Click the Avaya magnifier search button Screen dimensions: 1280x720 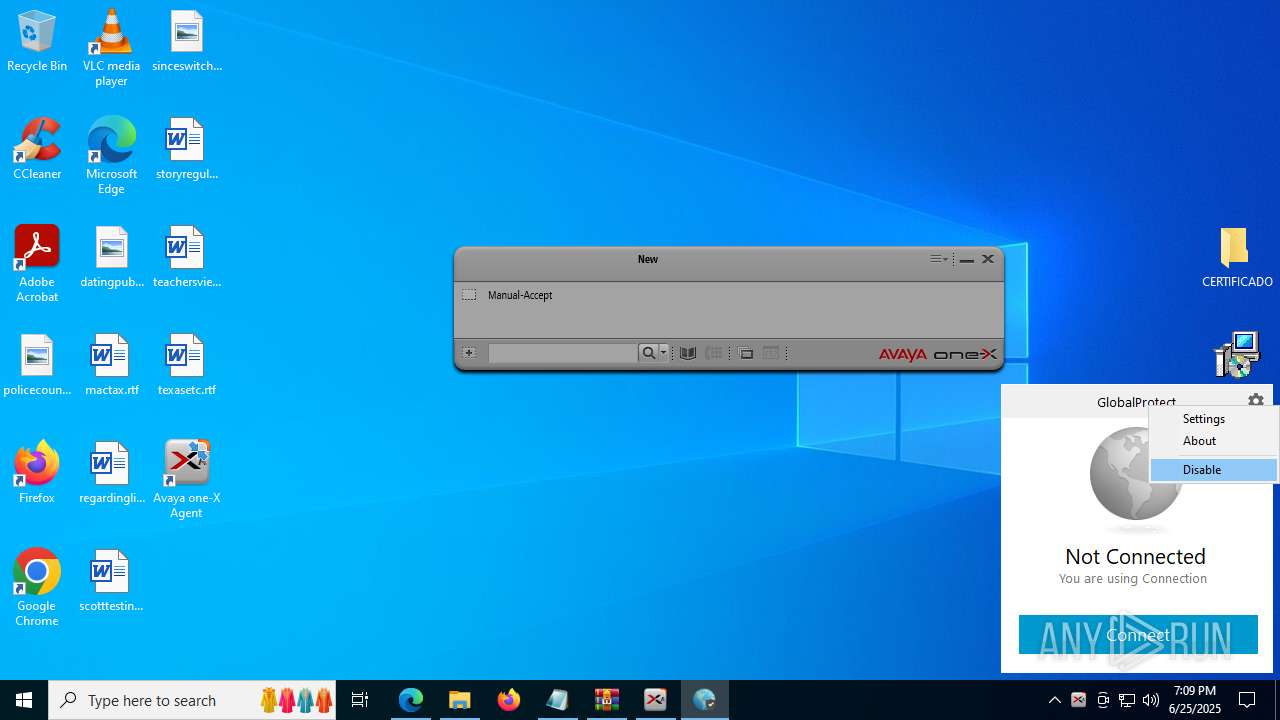click(x=648, y=353)
